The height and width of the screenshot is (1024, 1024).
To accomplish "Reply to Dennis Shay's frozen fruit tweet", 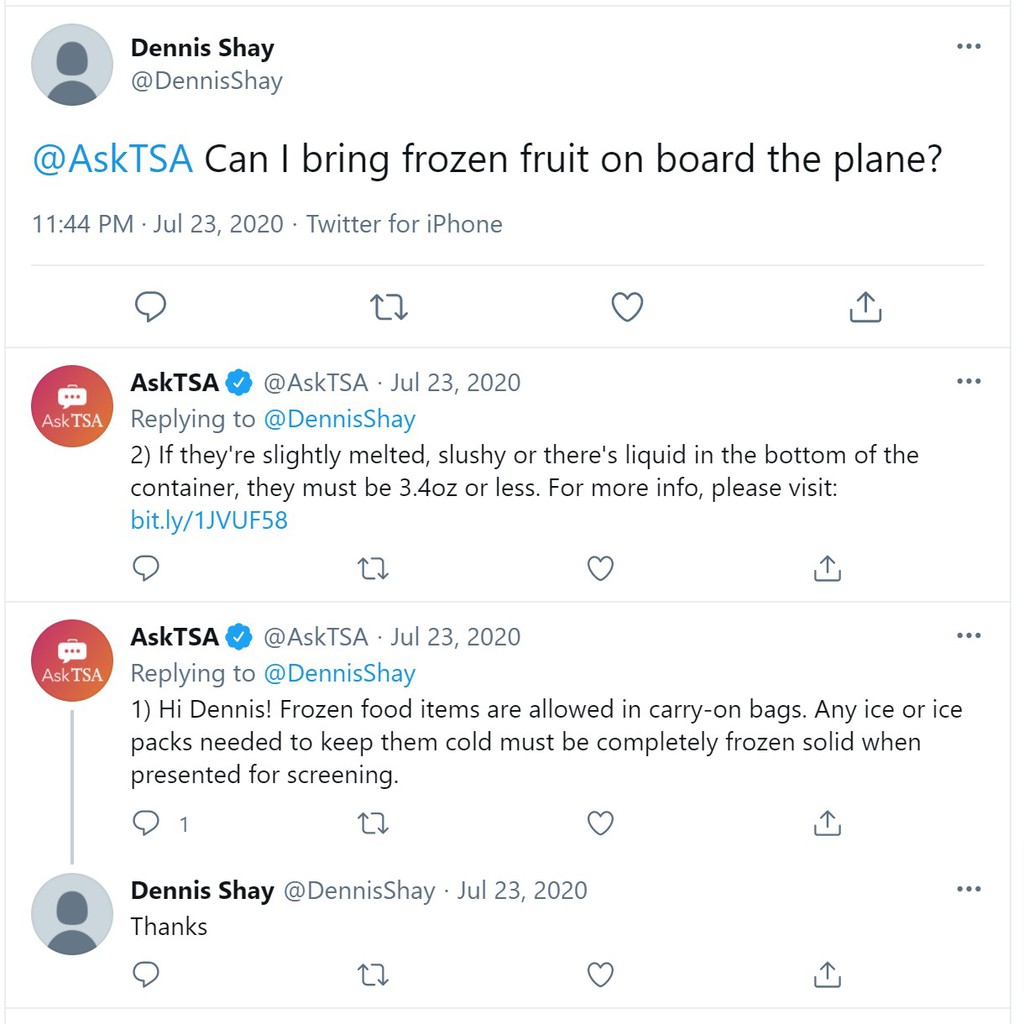I will (151, 307).
